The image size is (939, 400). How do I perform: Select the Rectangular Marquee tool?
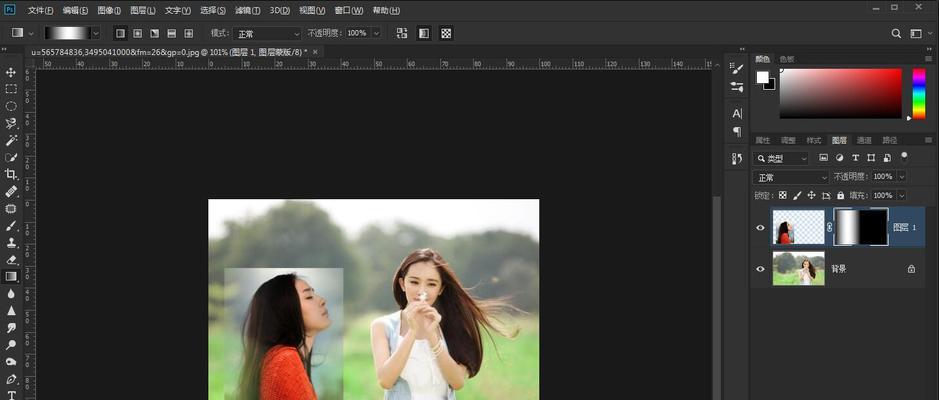point(11,89)
